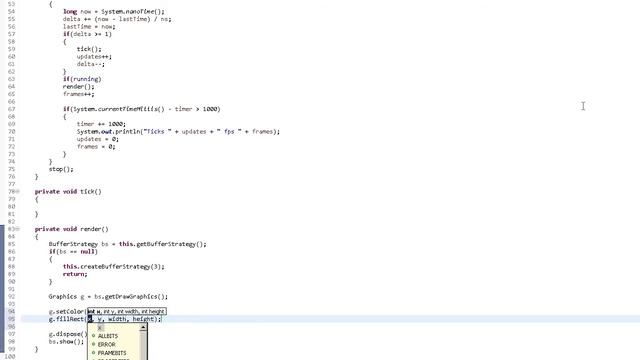Viewport: 640px width, 360px height.
Task: Select ALLBITS in the autocomplete popup
Action: (108, 336)
